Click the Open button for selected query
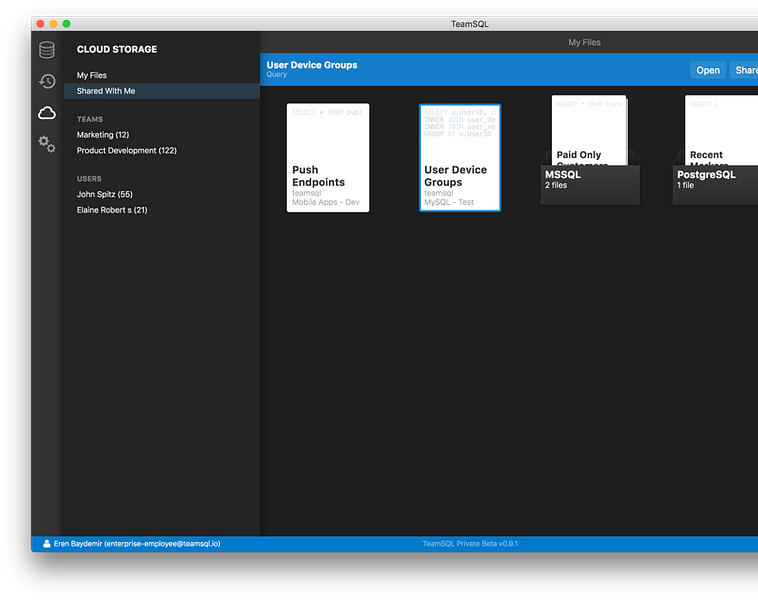The height and width of the screenshot is (600, 758). (708, 70)
